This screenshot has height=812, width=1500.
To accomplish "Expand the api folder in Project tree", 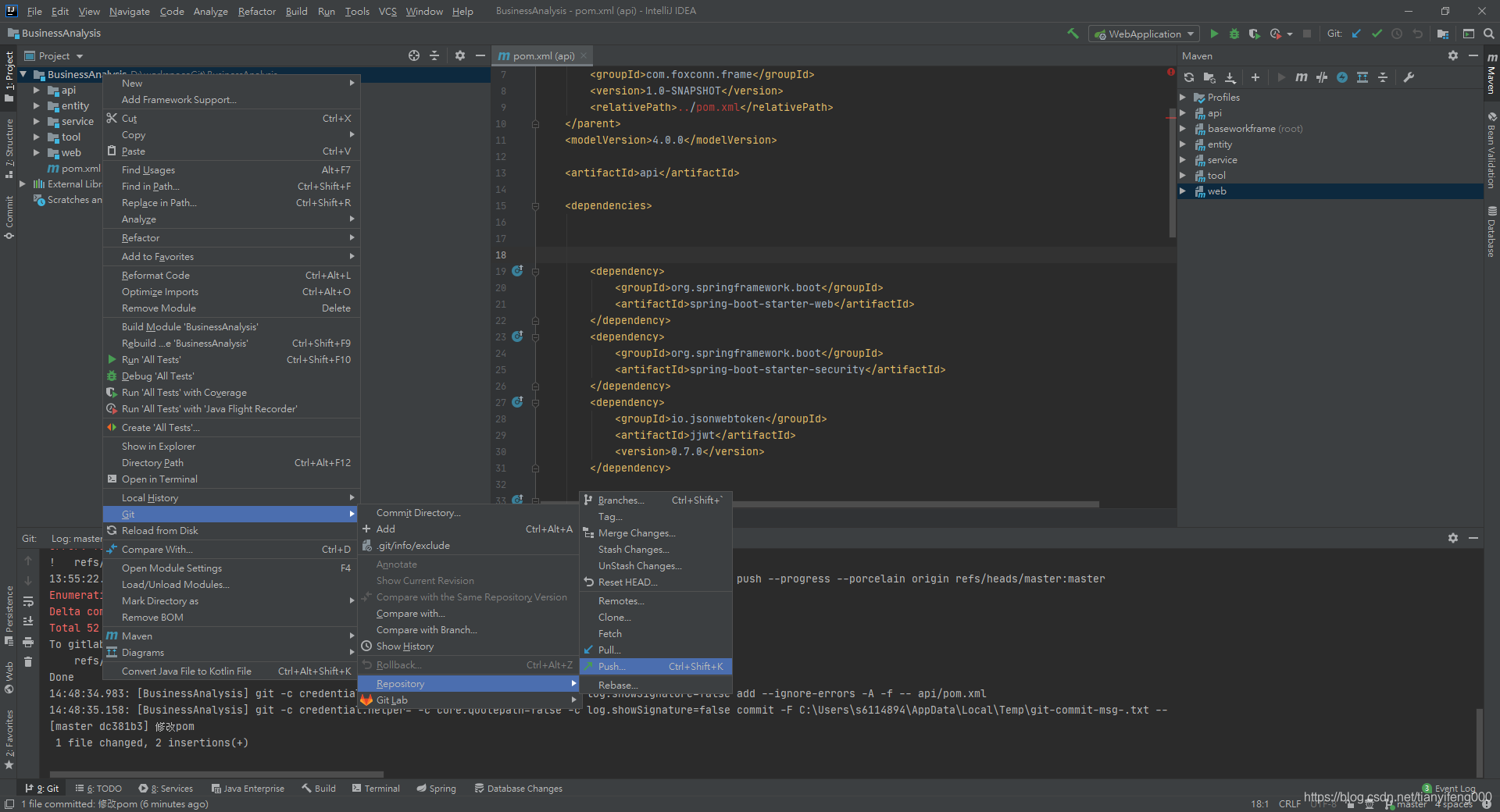I will (x=36, y=91).
